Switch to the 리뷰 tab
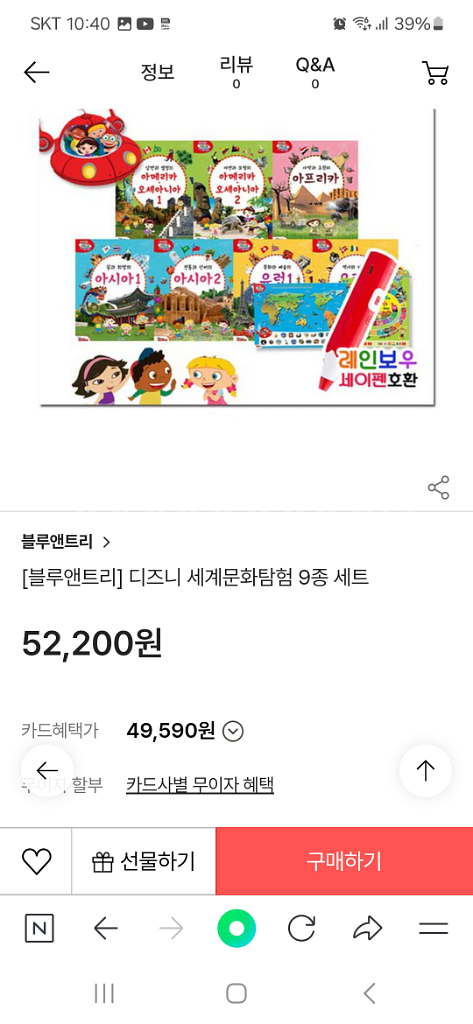 (x=236, y=72)
